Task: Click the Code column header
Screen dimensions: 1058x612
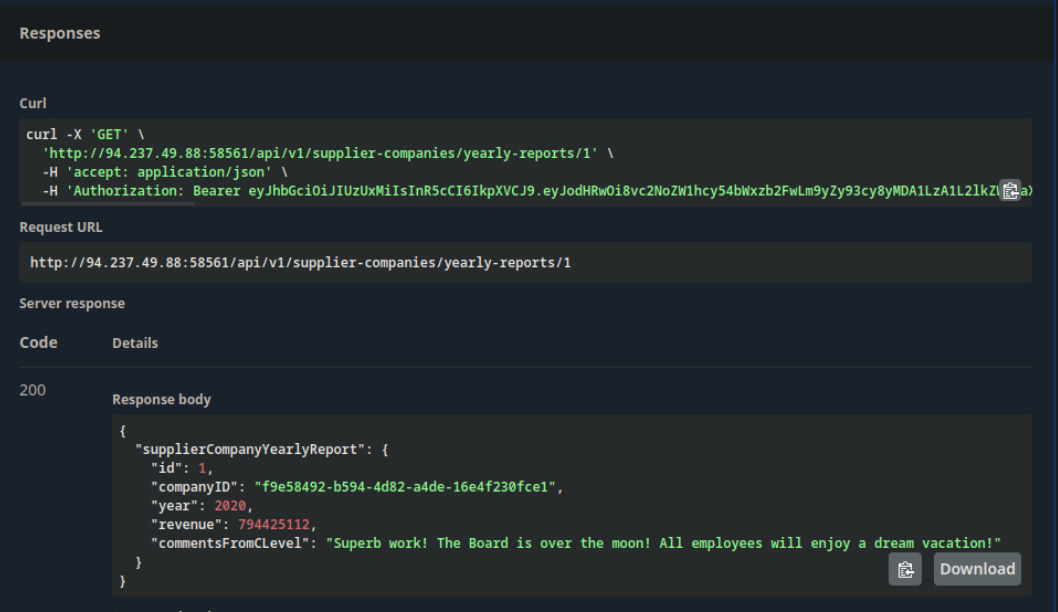Action: point(39,342)
